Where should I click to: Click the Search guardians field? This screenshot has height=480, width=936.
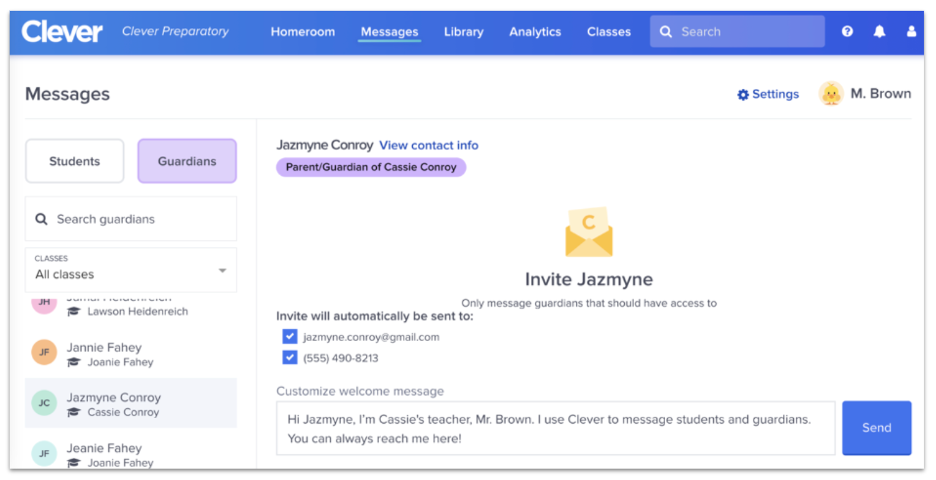[x=131, y=219]
